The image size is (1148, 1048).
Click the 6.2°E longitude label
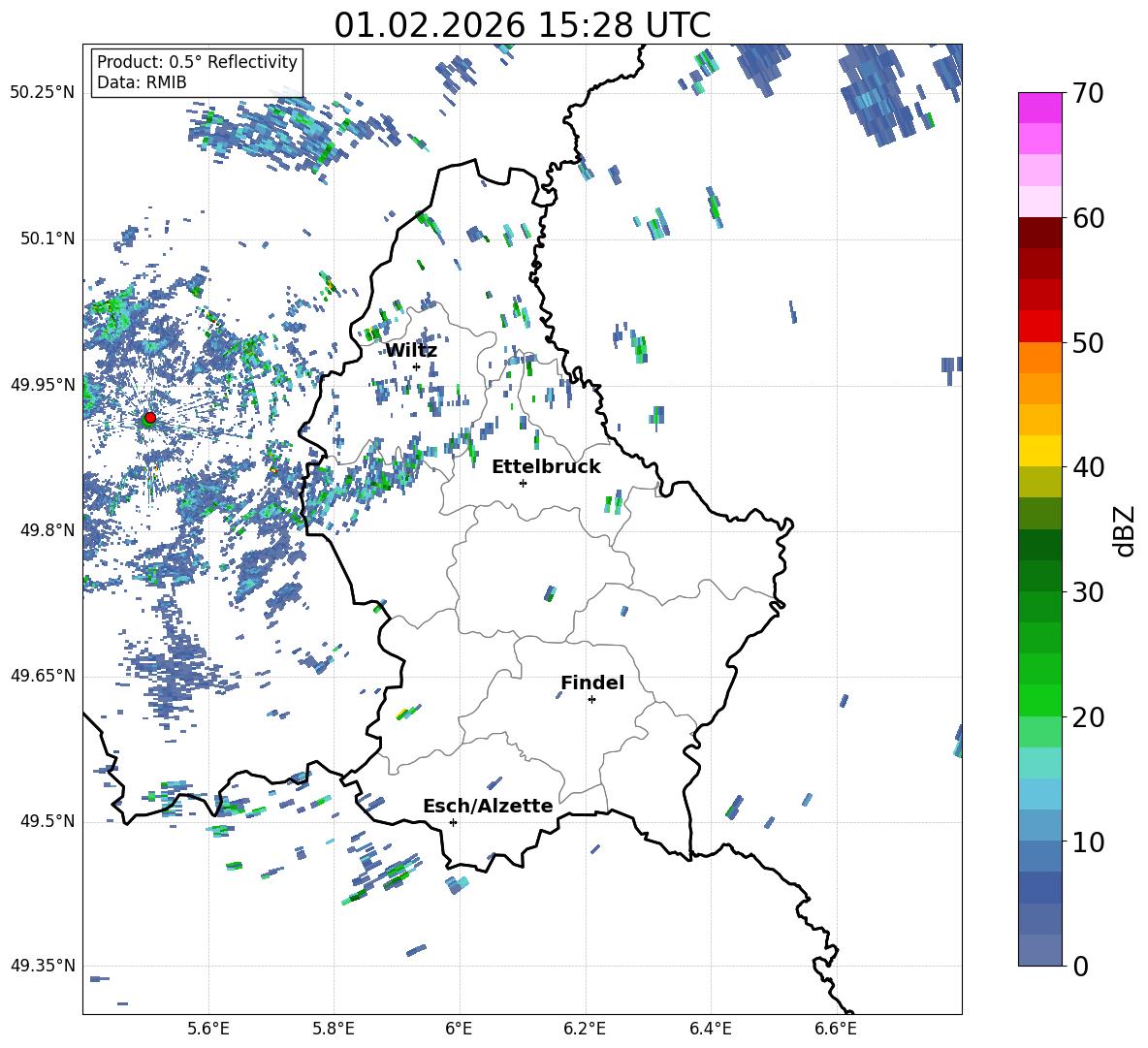point(585,1030)
